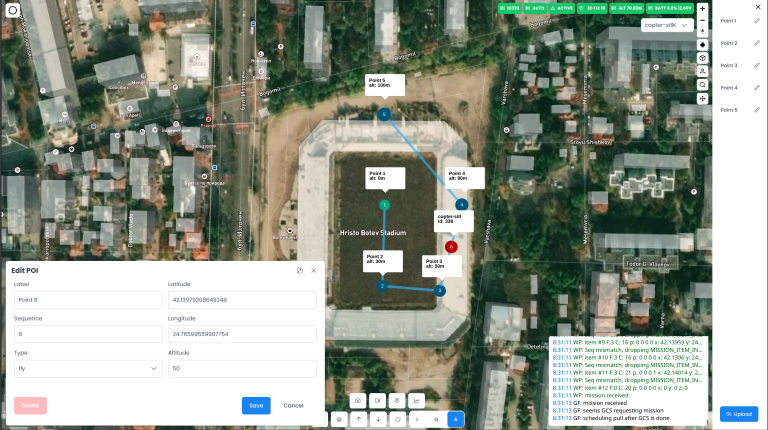Edit Point 5 with its pencil icon
Image resolution: width=768 pixels, height=430 pixels.
[757, 110]
